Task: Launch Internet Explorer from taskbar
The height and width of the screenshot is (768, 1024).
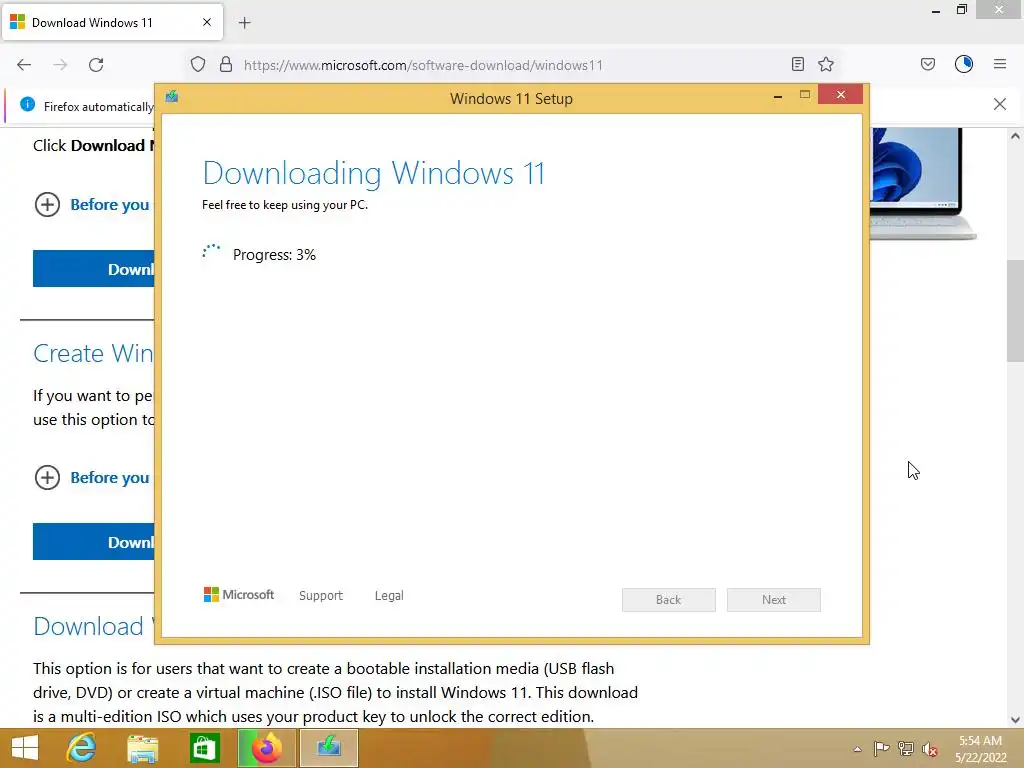Action: [82, 748]
